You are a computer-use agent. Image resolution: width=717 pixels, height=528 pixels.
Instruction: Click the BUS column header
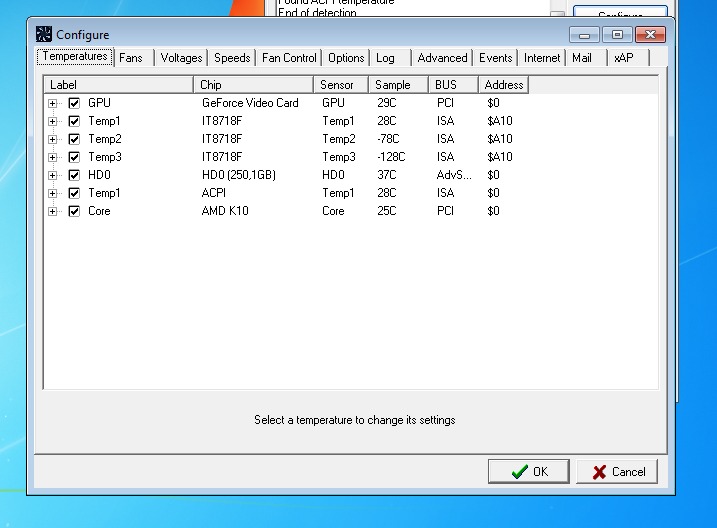pos(454,85)
